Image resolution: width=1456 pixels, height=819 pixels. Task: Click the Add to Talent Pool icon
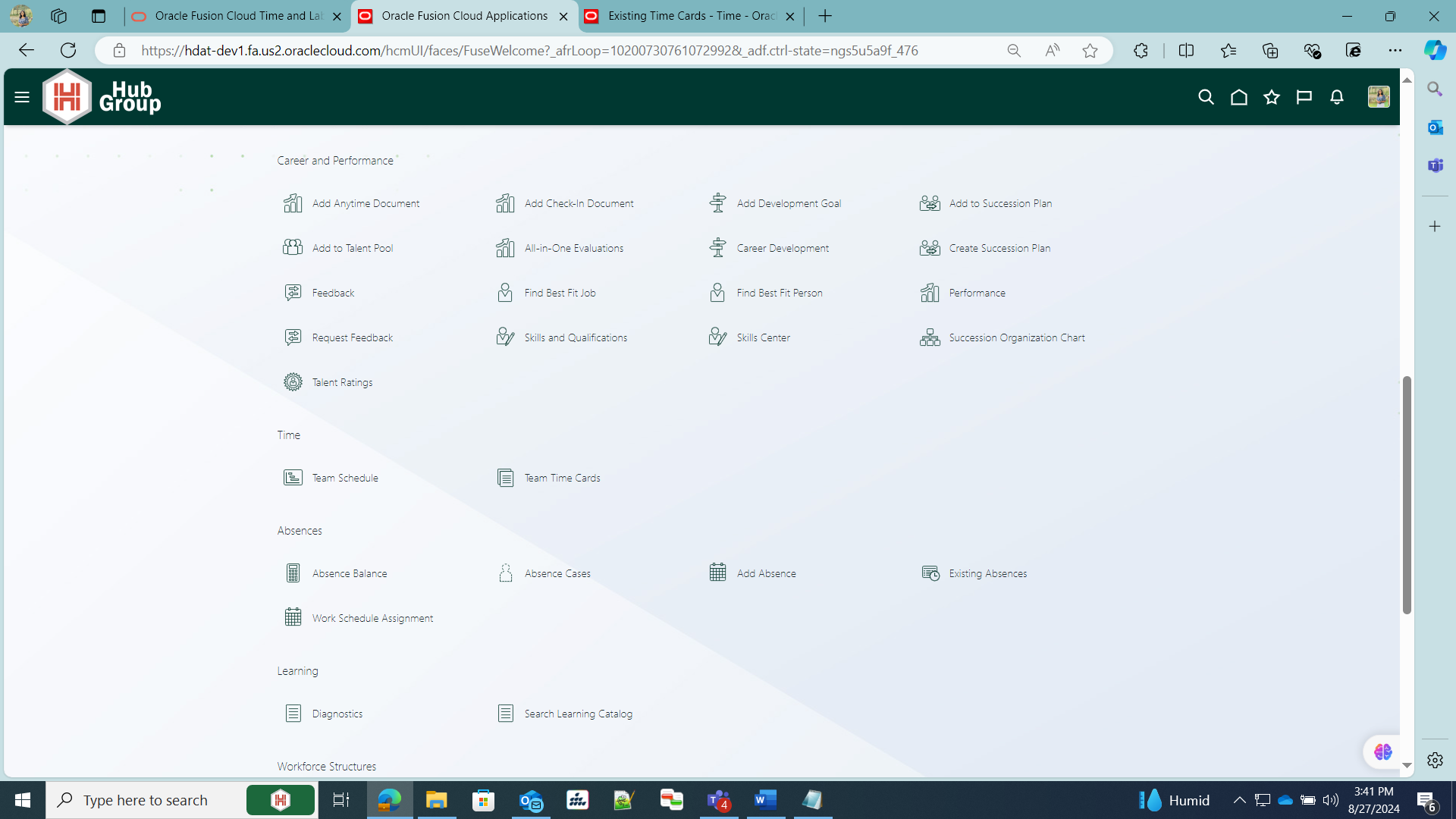(x=293, y=248)
